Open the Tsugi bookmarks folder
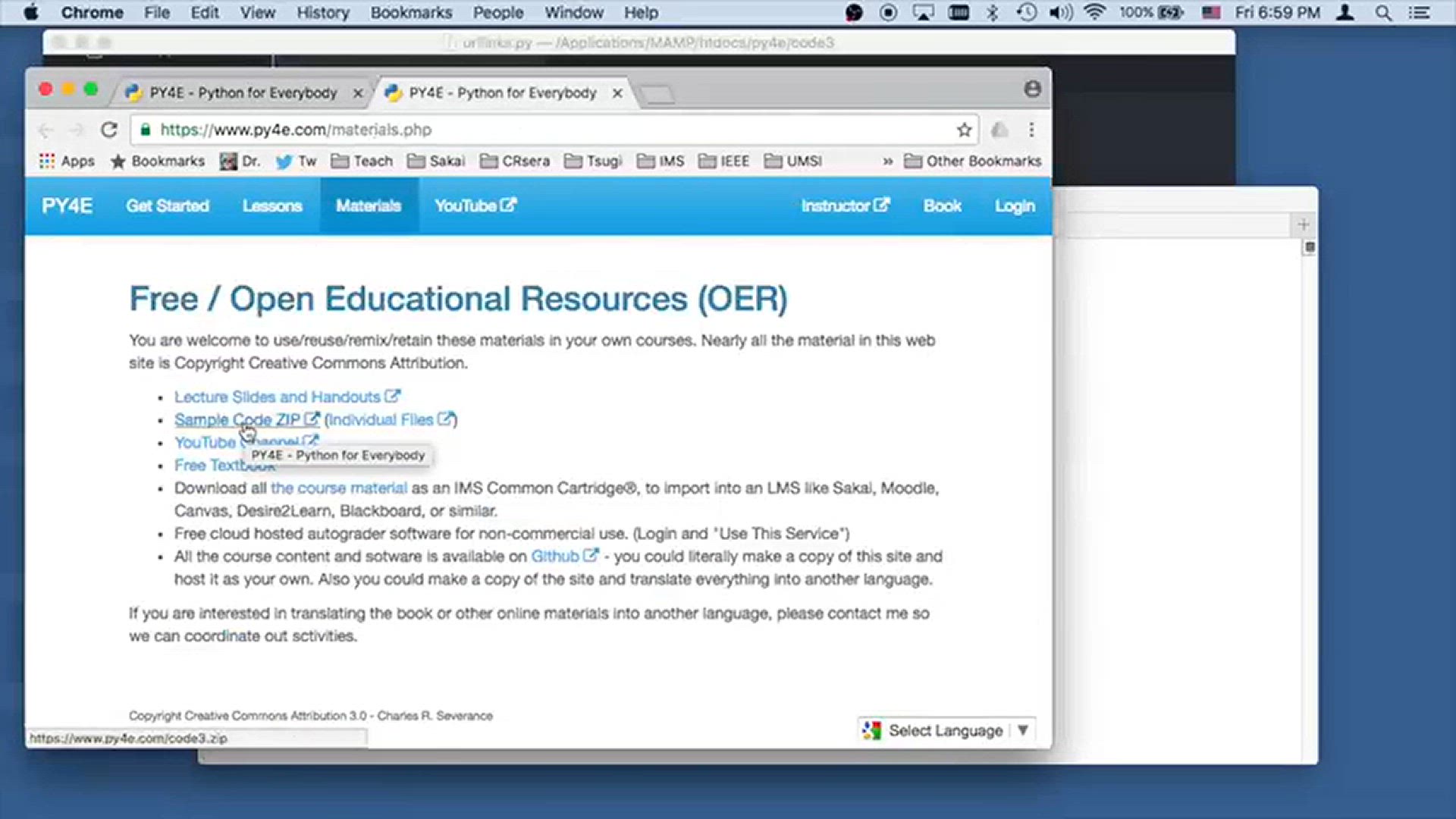This screenshot has width=1456, height=819. [593, 161]
